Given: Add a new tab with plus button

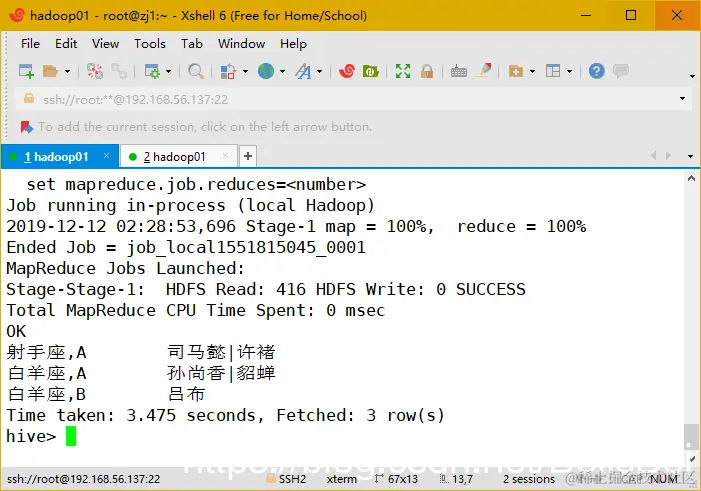Looking at the screenshot, I should click(248, 156).
